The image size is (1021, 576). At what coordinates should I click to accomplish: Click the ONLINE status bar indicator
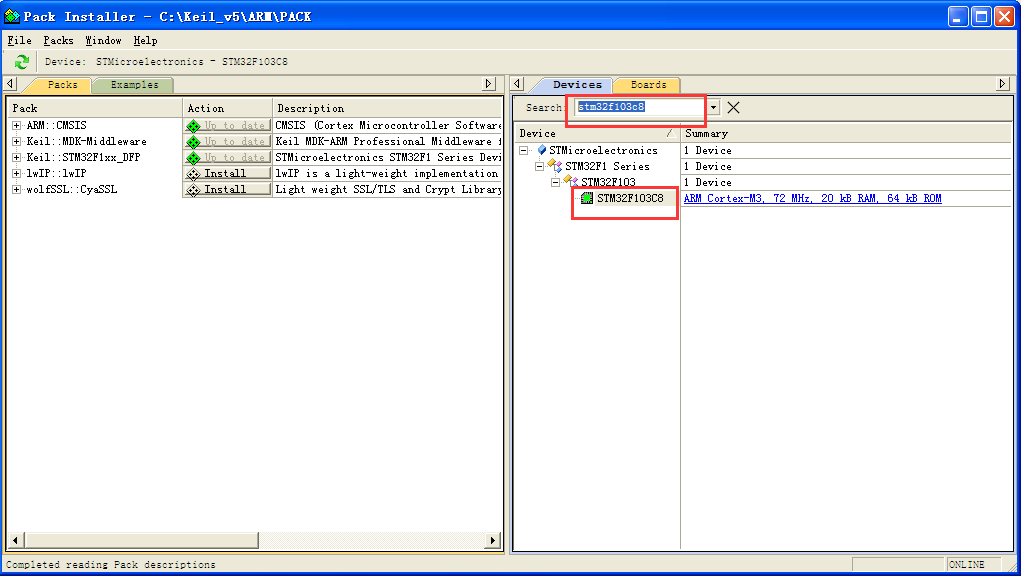click(967, 564)
